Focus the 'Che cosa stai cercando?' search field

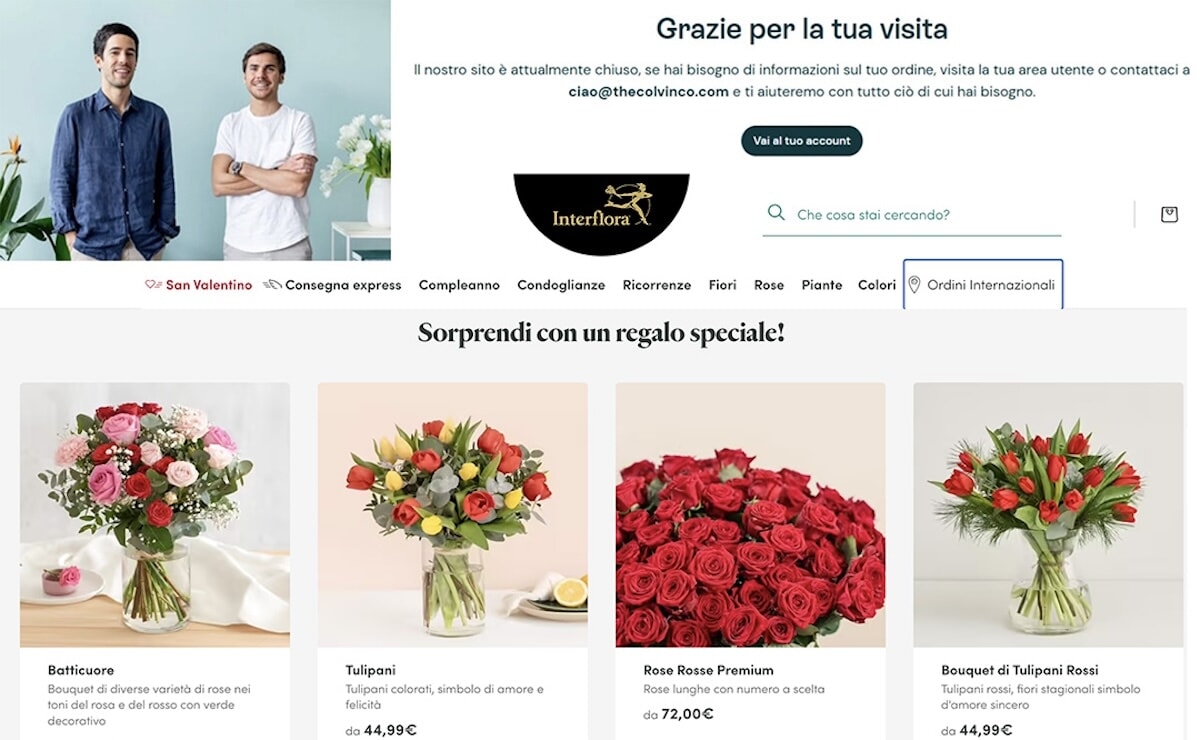tap(911, 215)
